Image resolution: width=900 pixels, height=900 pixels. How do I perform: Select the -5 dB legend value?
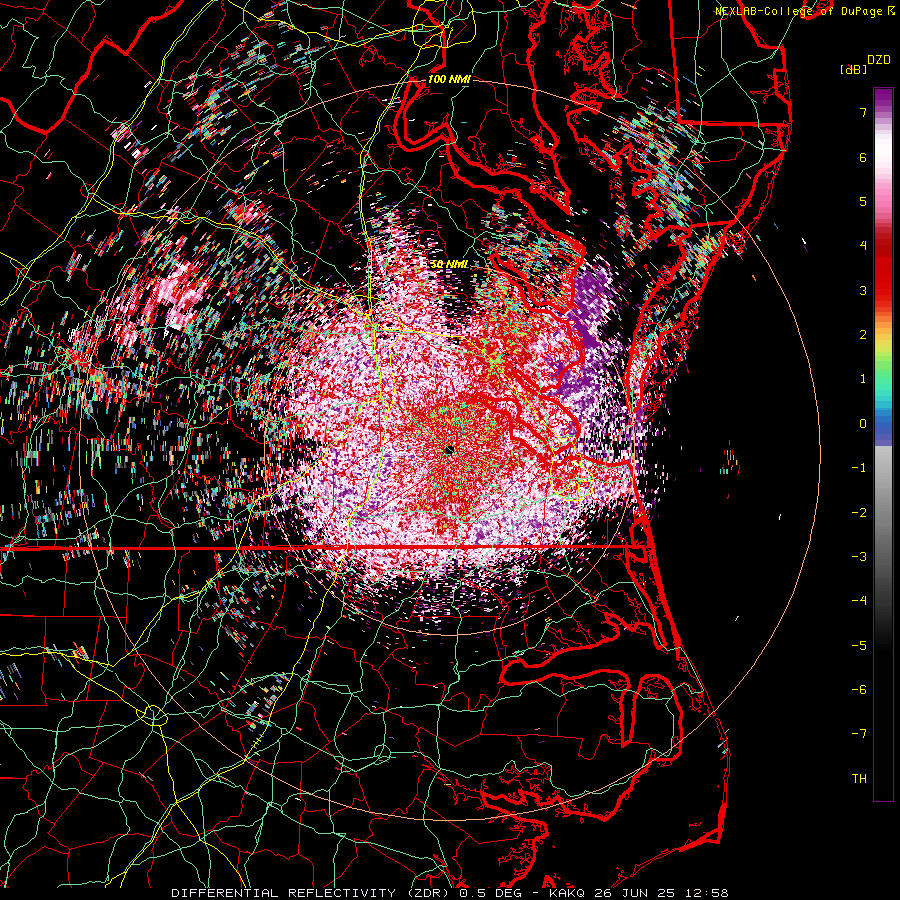(859, 645)
